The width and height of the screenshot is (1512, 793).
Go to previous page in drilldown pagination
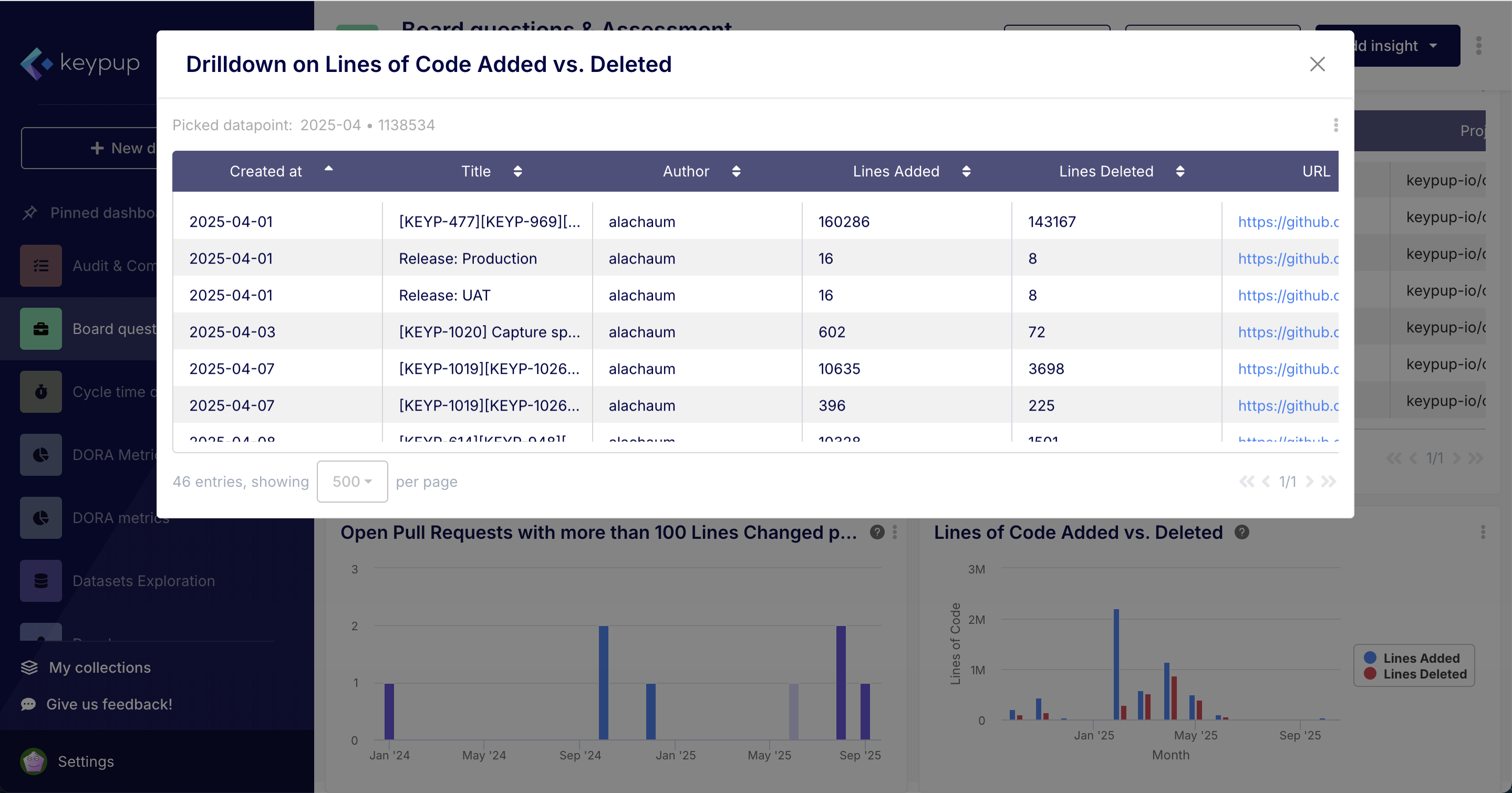click(1266, 482)
